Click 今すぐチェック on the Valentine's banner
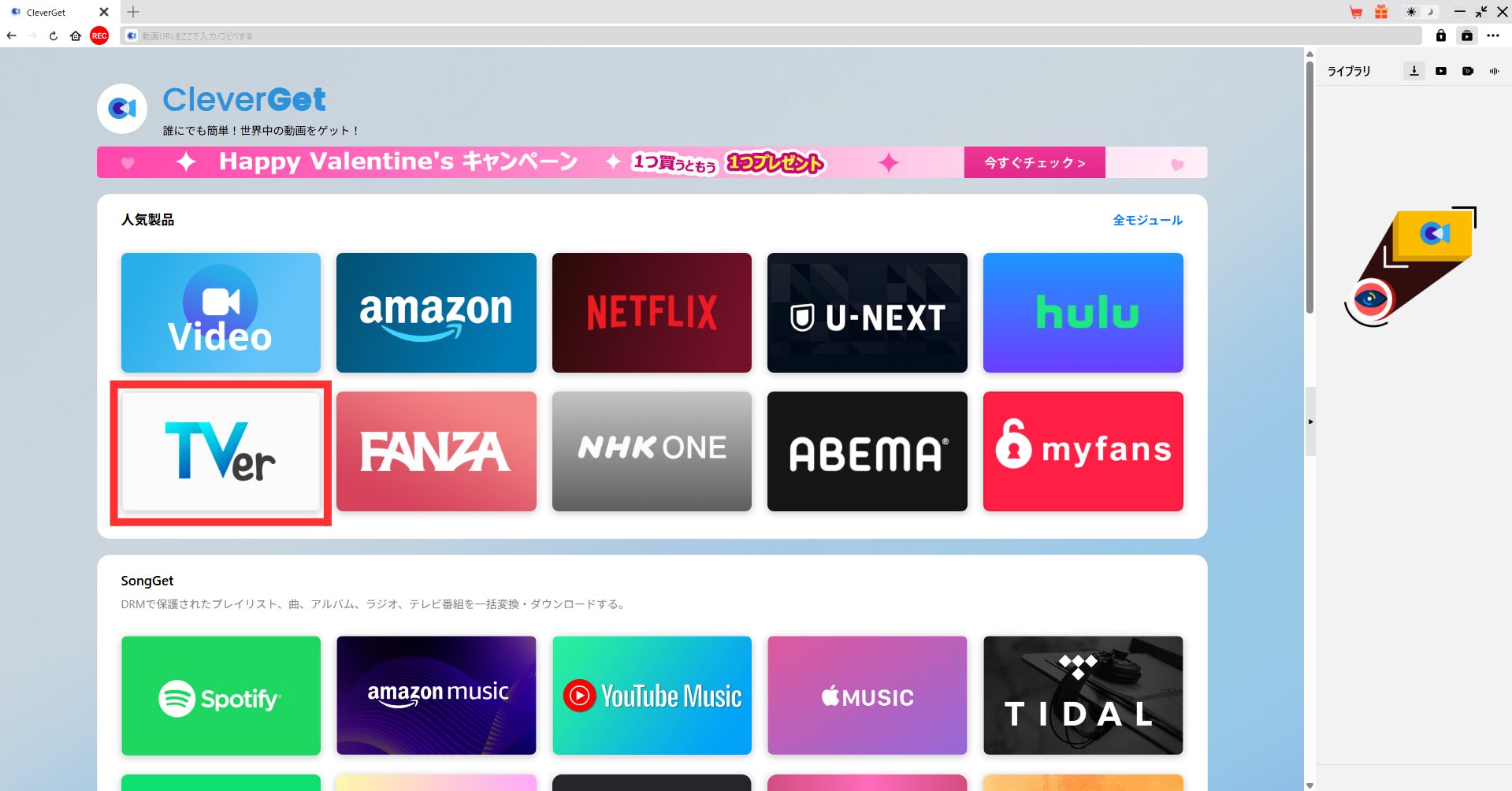The image size is (1512, 791). click(x=1034, y=162)
